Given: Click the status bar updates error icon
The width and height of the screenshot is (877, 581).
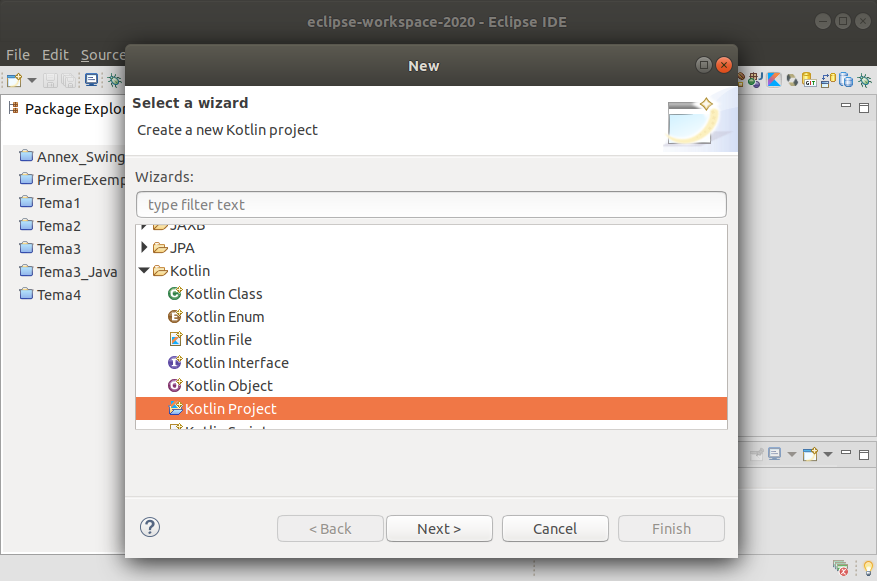Looking at the screenshot, I should point(840,568).
